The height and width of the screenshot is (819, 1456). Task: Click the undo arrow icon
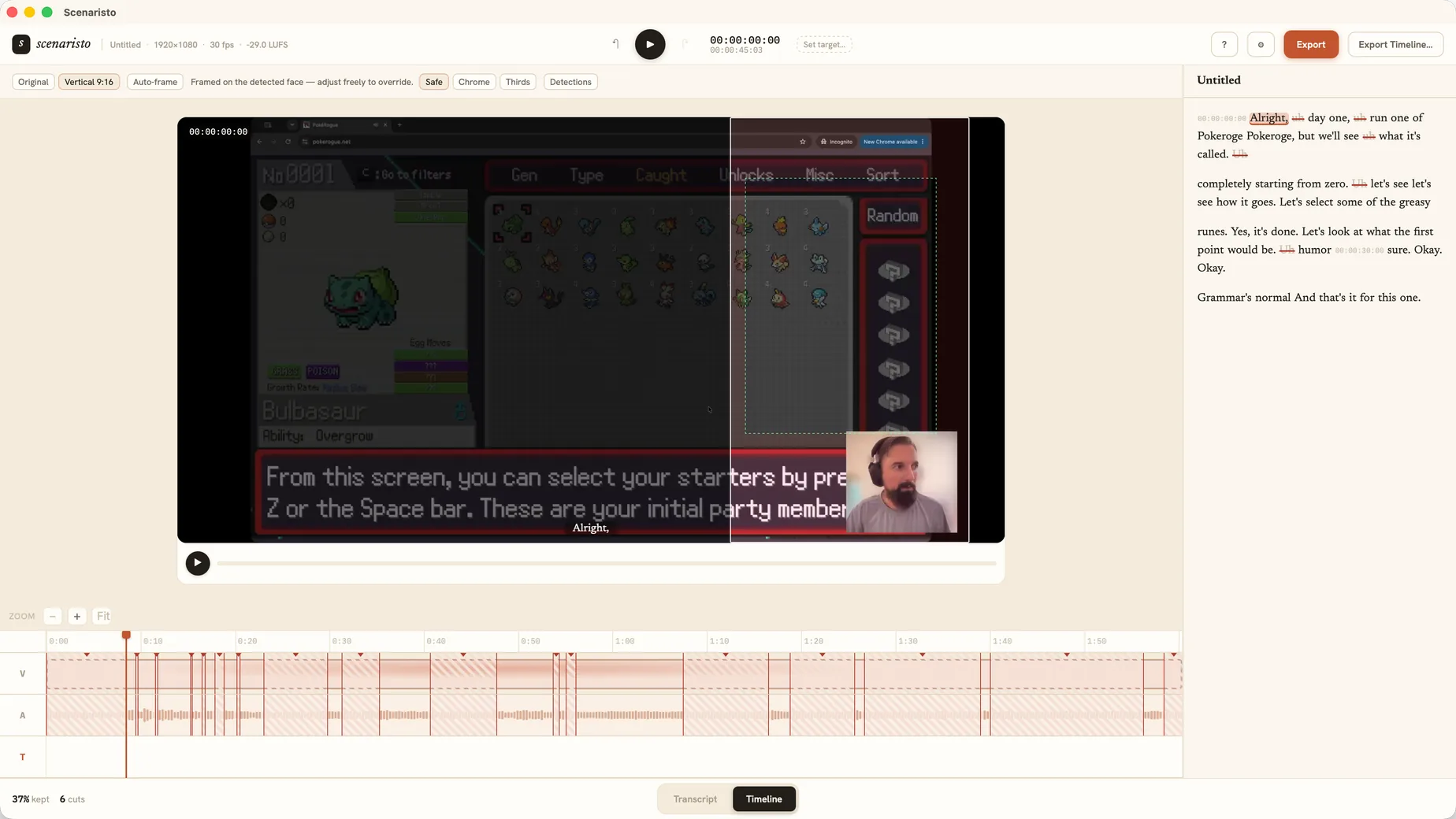(615, 44)
